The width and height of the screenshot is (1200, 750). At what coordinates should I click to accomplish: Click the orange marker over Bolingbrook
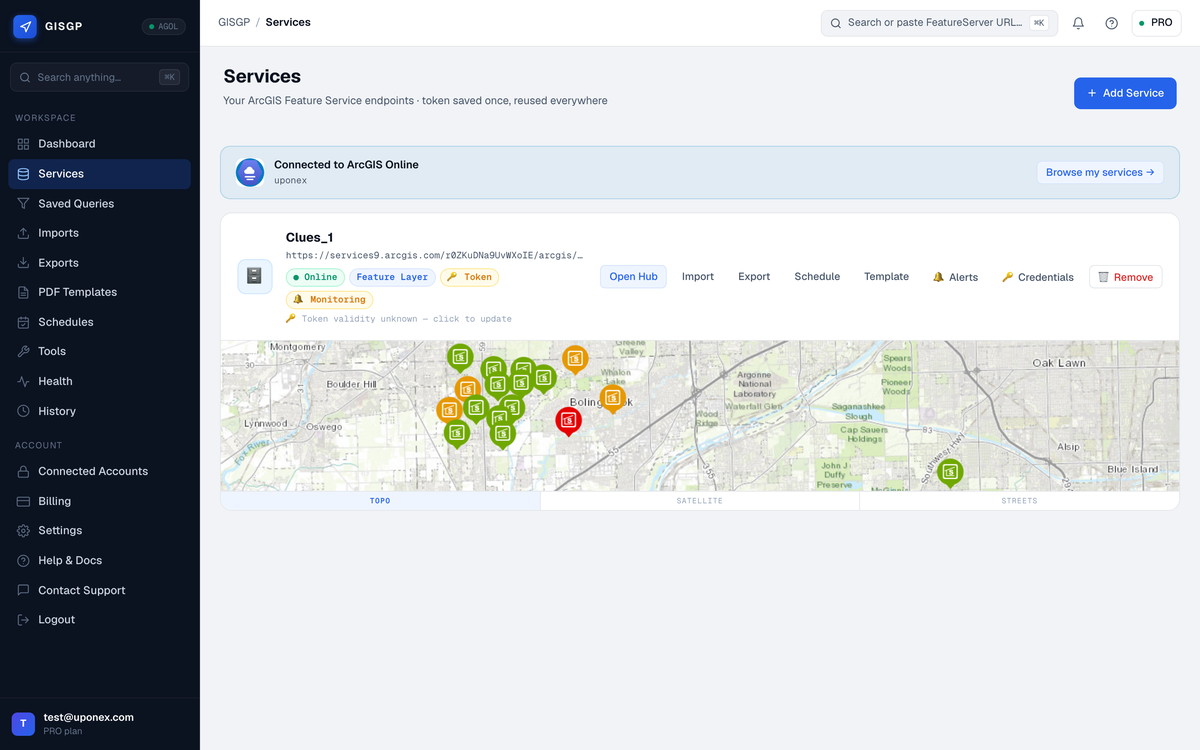pyautogui.click(x=613, y=399)
